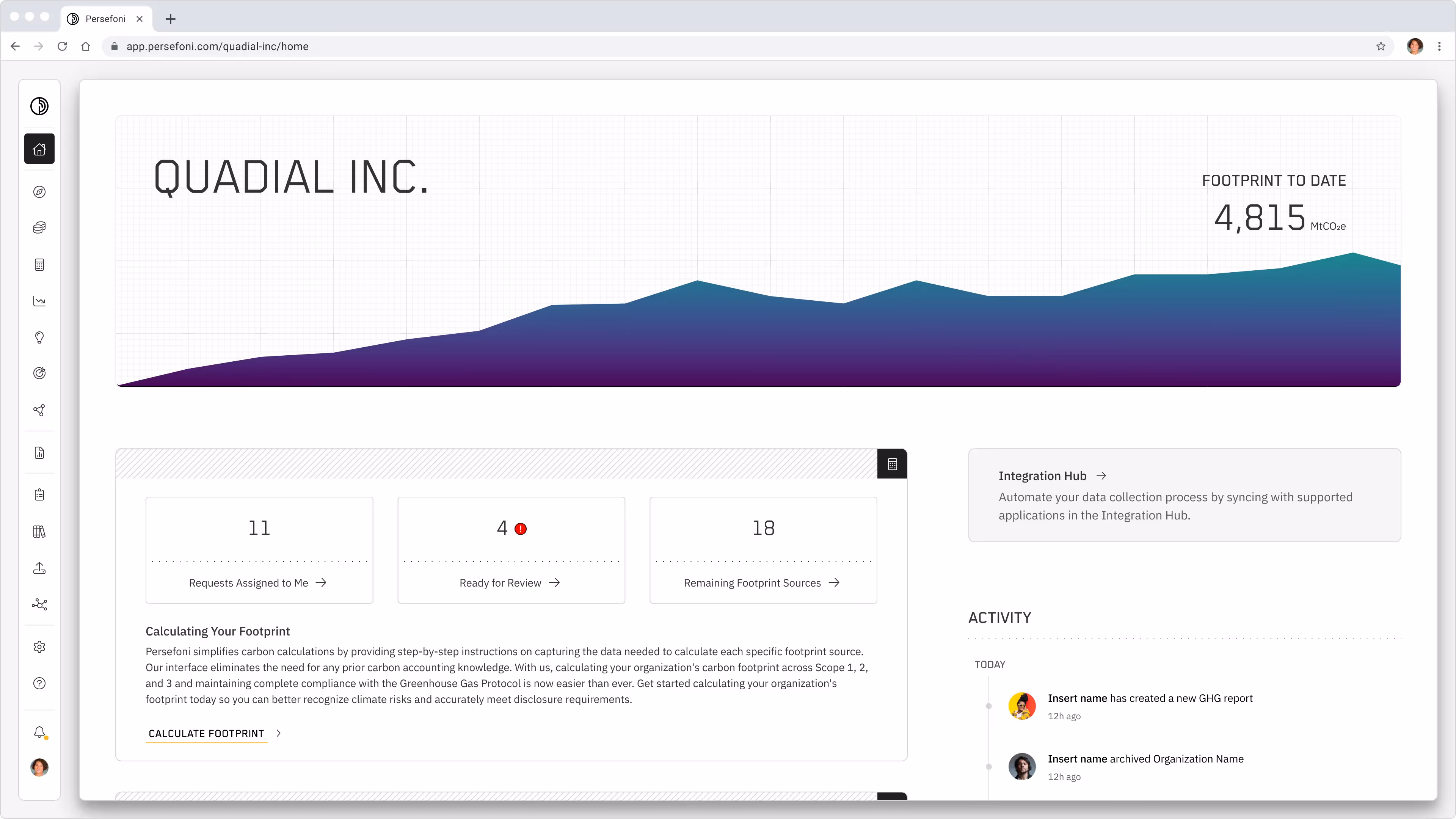Image resolution: width=1456 pixels, height=819 pixels.
Task: Click the arrow beside Integration Hub
Action: tap(1101, 476)
